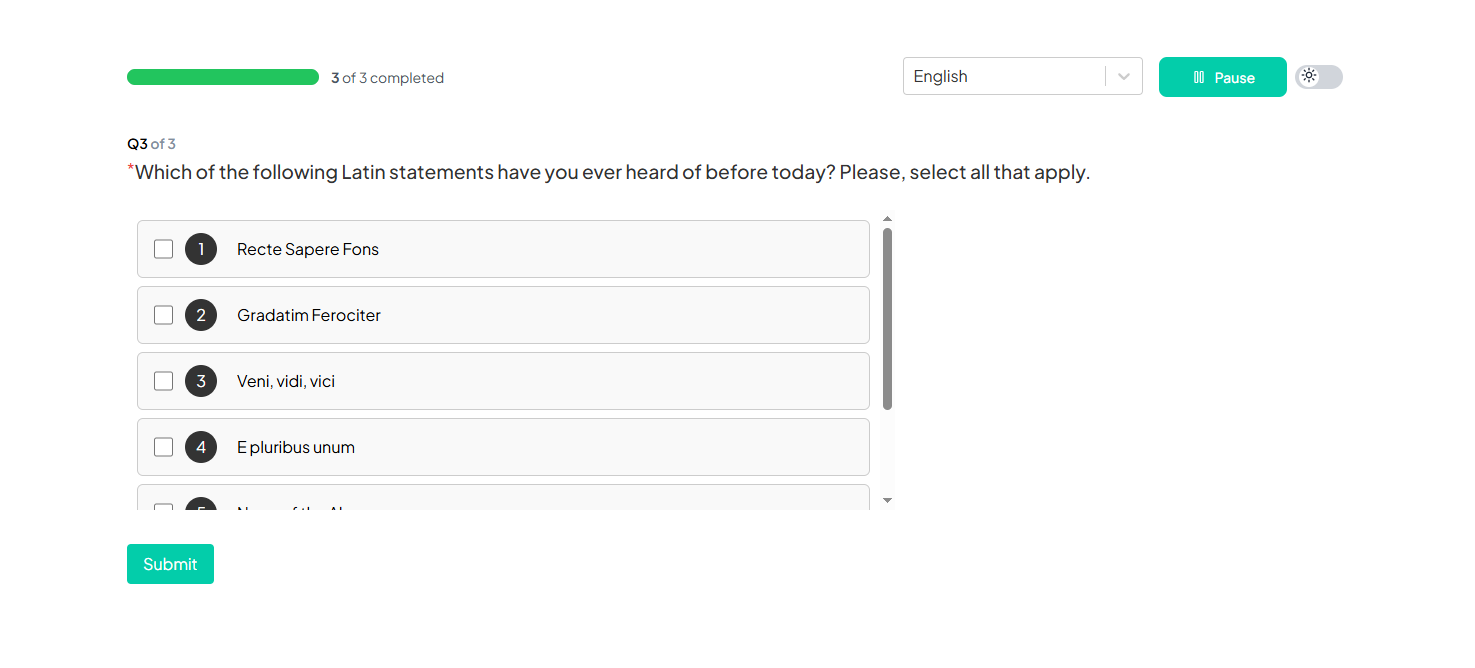Screen dimensions: 1475x668
Task: Click the numbered badge 1 beside Recte Sapere Fons
Action: [201, 249]
